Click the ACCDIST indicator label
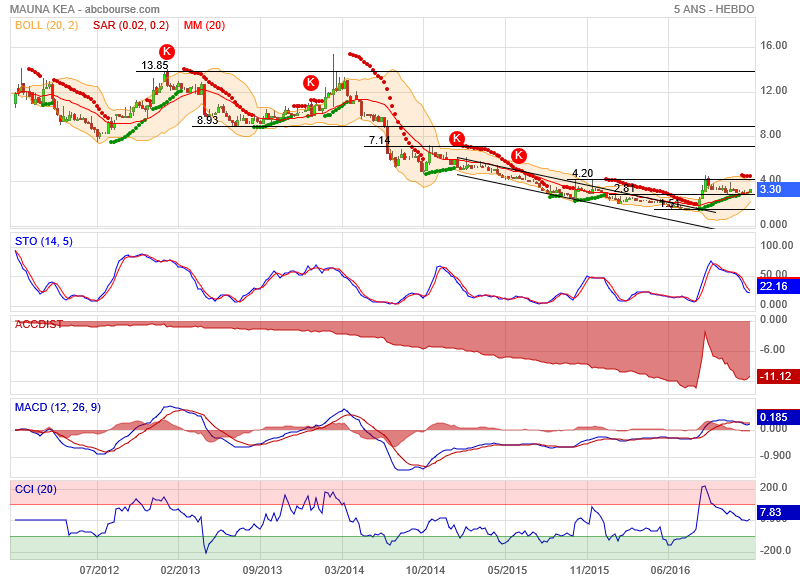This screenshot has height=580, width=800. click(39, 324)
